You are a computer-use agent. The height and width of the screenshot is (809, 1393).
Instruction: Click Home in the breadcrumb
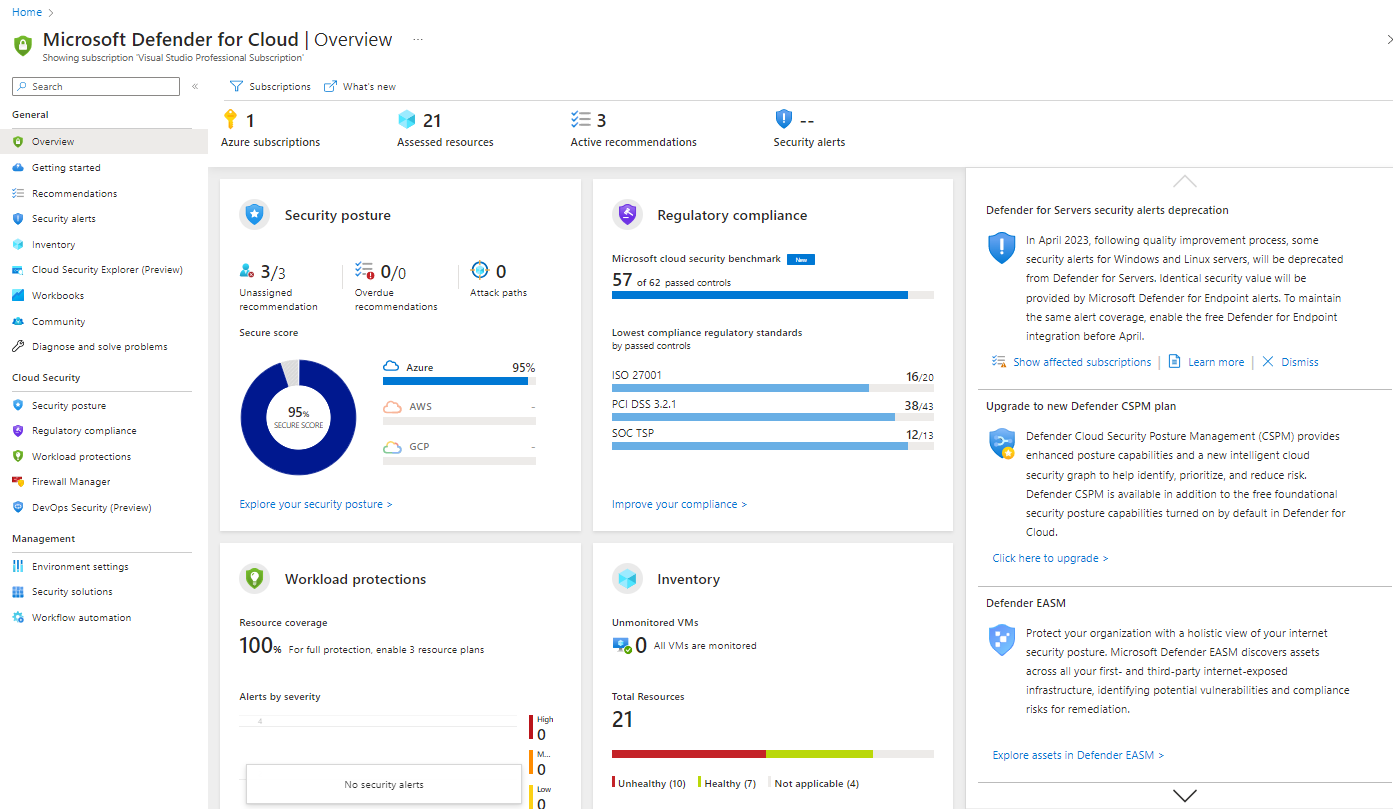pyautogui.click(x=27, y=12)
